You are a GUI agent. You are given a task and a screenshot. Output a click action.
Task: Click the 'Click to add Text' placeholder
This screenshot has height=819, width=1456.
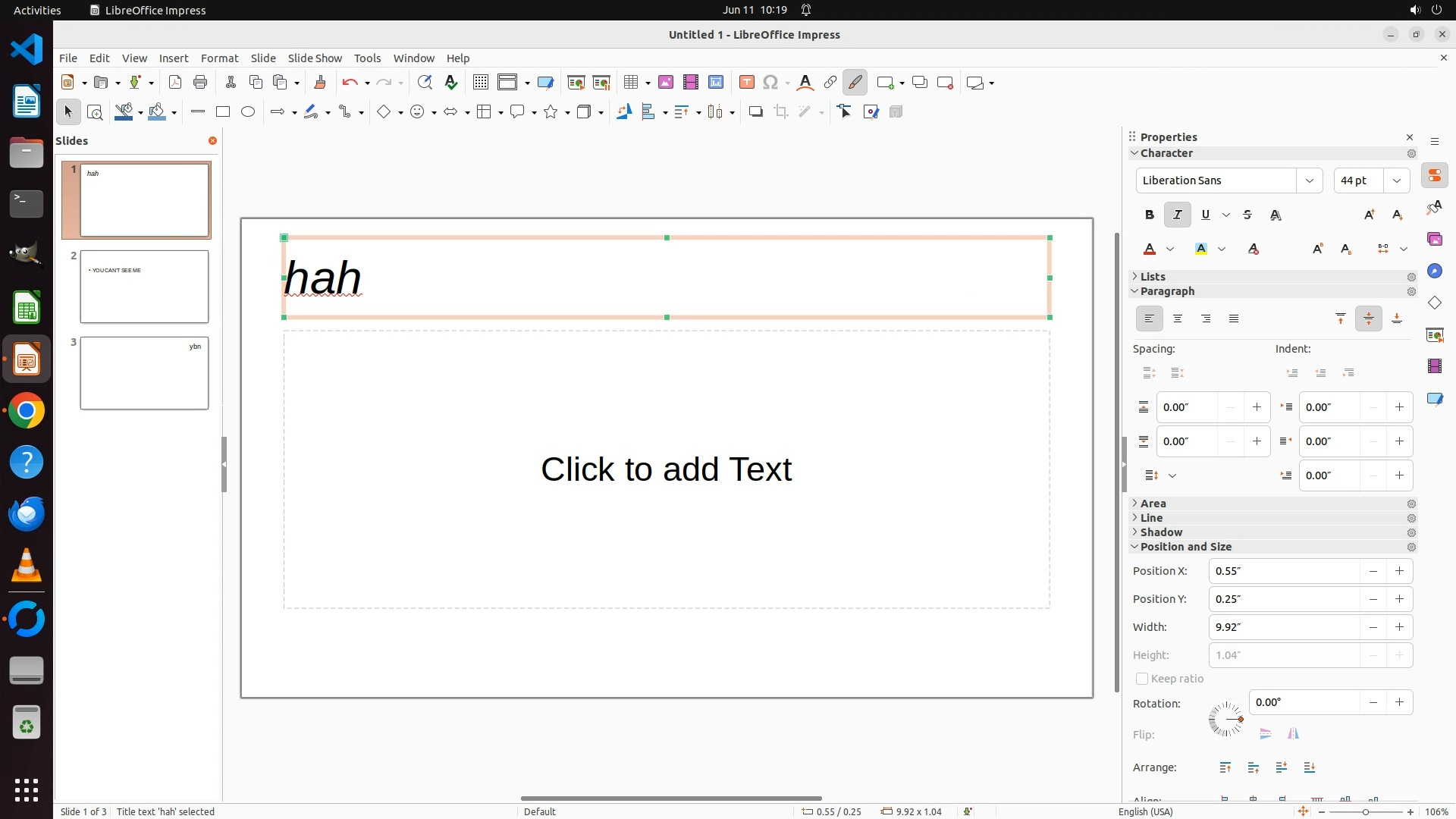[666, 469]
